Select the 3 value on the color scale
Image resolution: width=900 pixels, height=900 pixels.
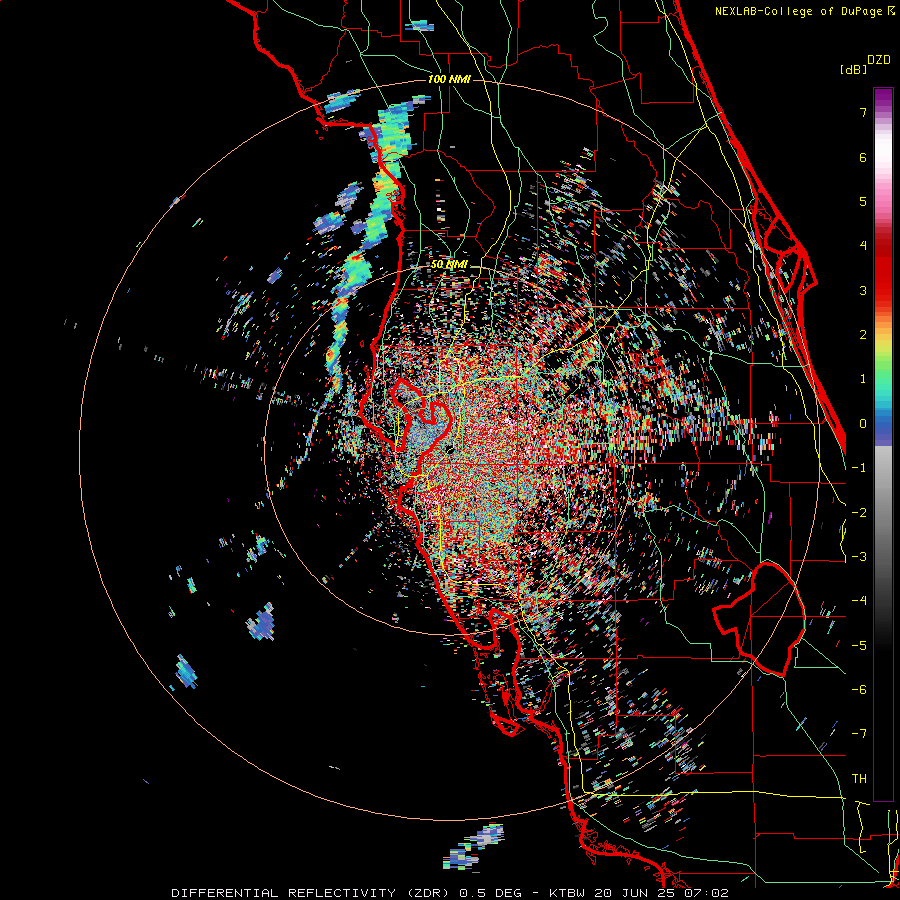(x=863, y=290)
